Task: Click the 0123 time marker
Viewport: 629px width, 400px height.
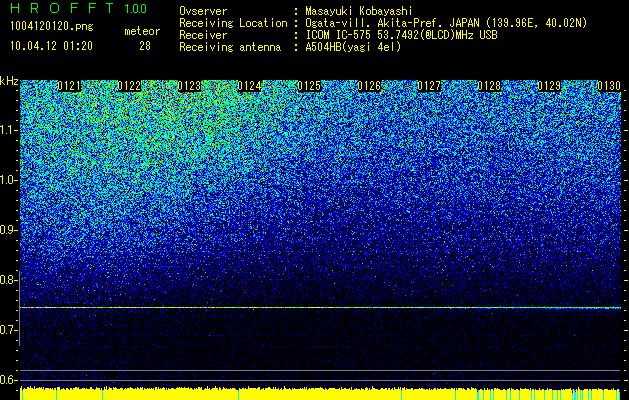Action: point(189,86)
